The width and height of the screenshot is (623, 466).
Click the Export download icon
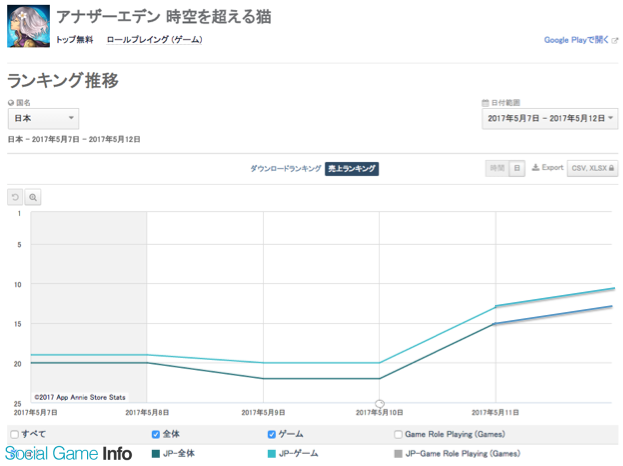[536, 168]
